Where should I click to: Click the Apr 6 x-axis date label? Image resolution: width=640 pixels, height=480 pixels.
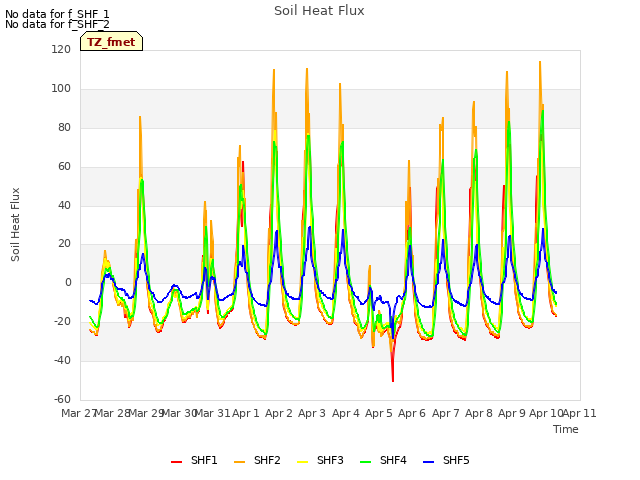(x=412, y=413)
